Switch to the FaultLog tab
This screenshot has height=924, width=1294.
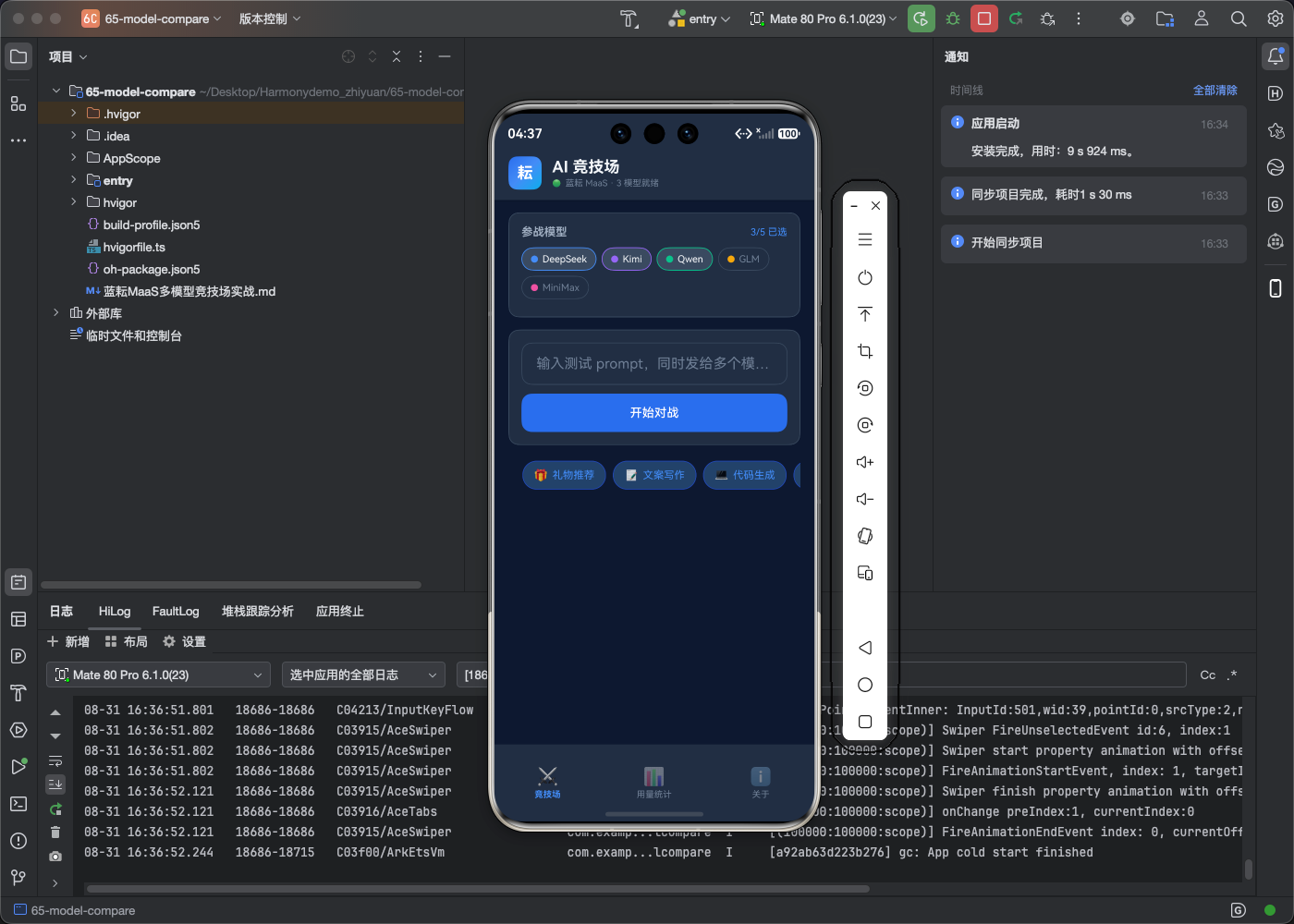[176, 612]
